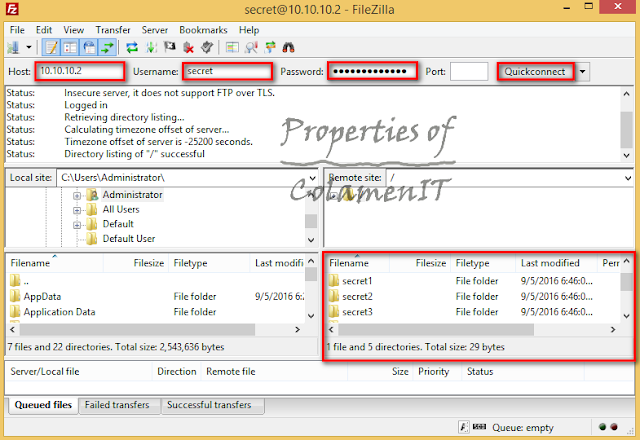640x440 pixels.
Task: Refresh the file and folder lists
Action: tap(132, 48)
